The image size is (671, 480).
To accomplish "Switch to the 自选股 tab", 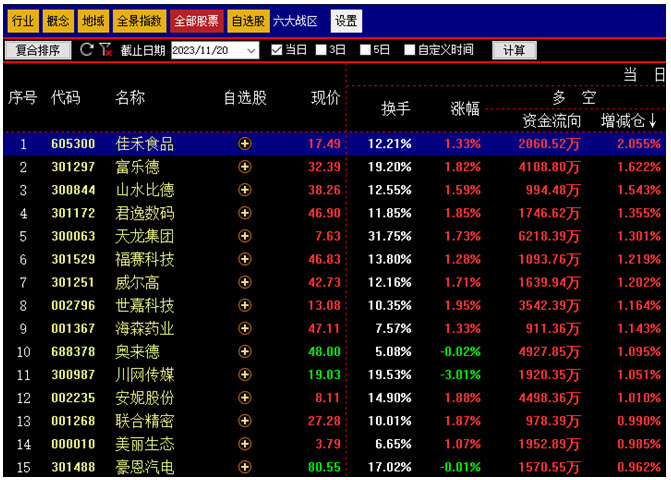I will [x=248, y=21].
